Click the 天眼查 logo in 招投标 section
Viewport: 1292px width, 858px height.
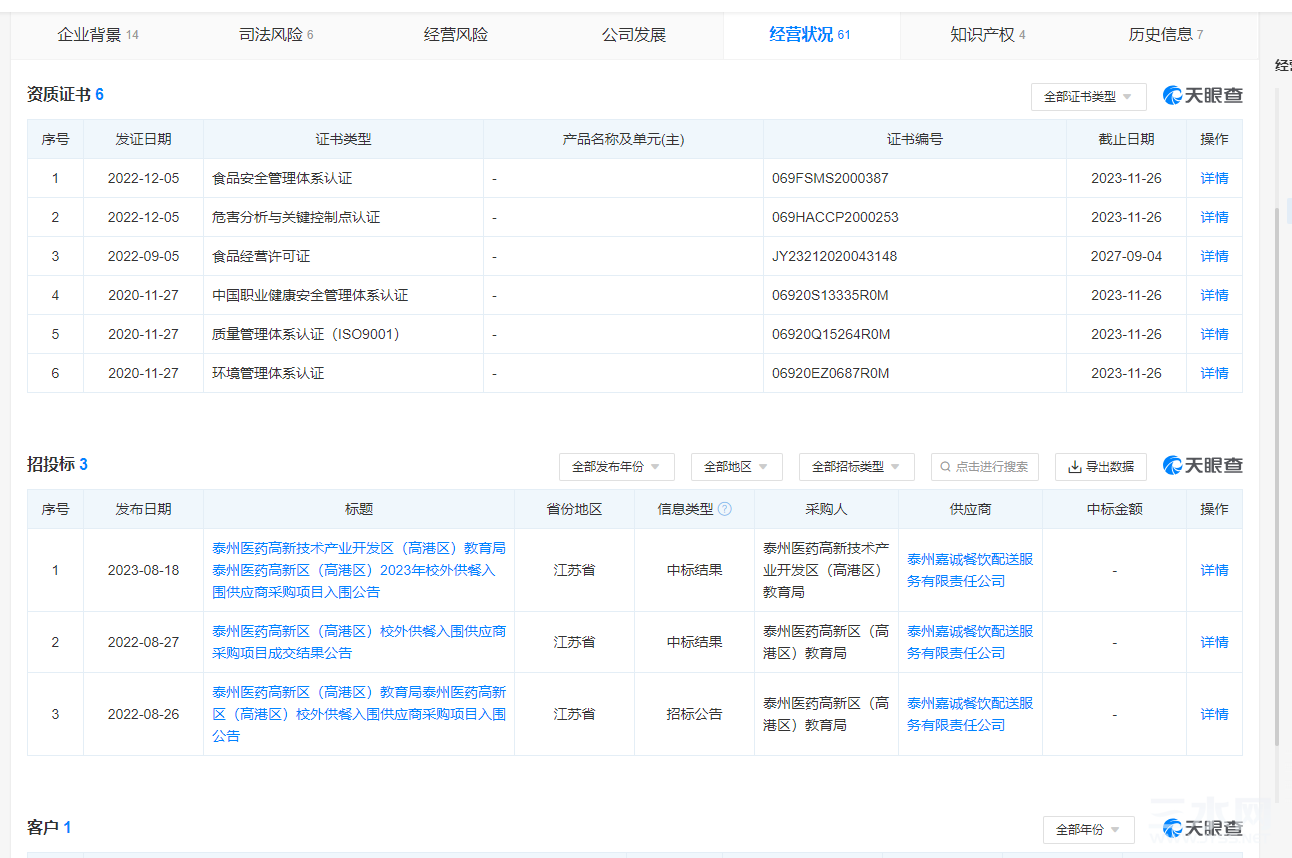(1203, 466)
